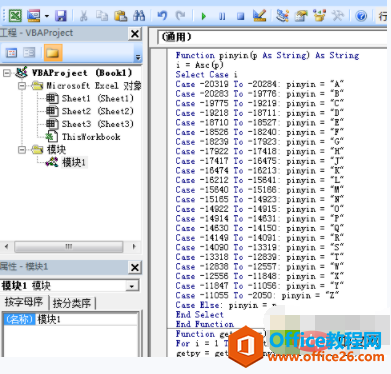Select Sheet1 (Sheet1) in the project tree

pos(97,98)
